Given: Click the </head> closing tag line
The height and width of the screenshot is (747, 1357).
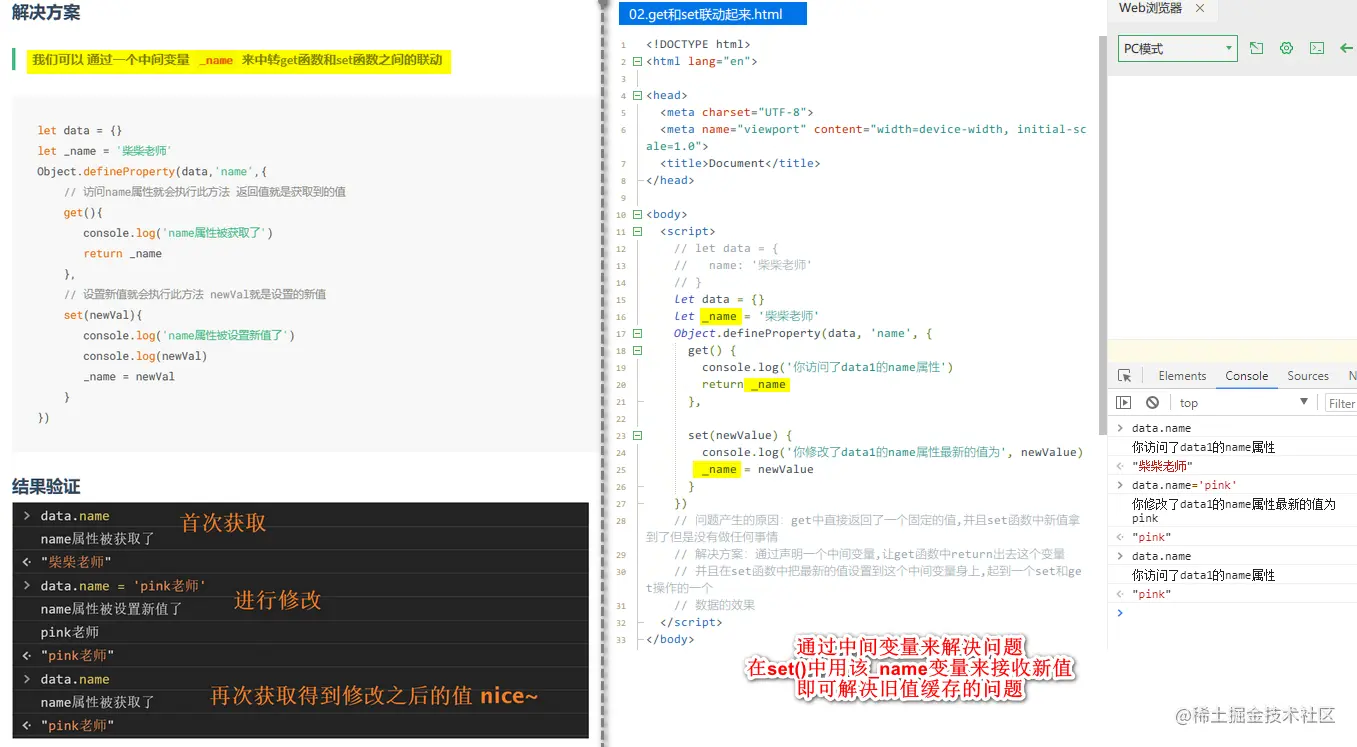Looking at the screenshot, I should (670, 180).
